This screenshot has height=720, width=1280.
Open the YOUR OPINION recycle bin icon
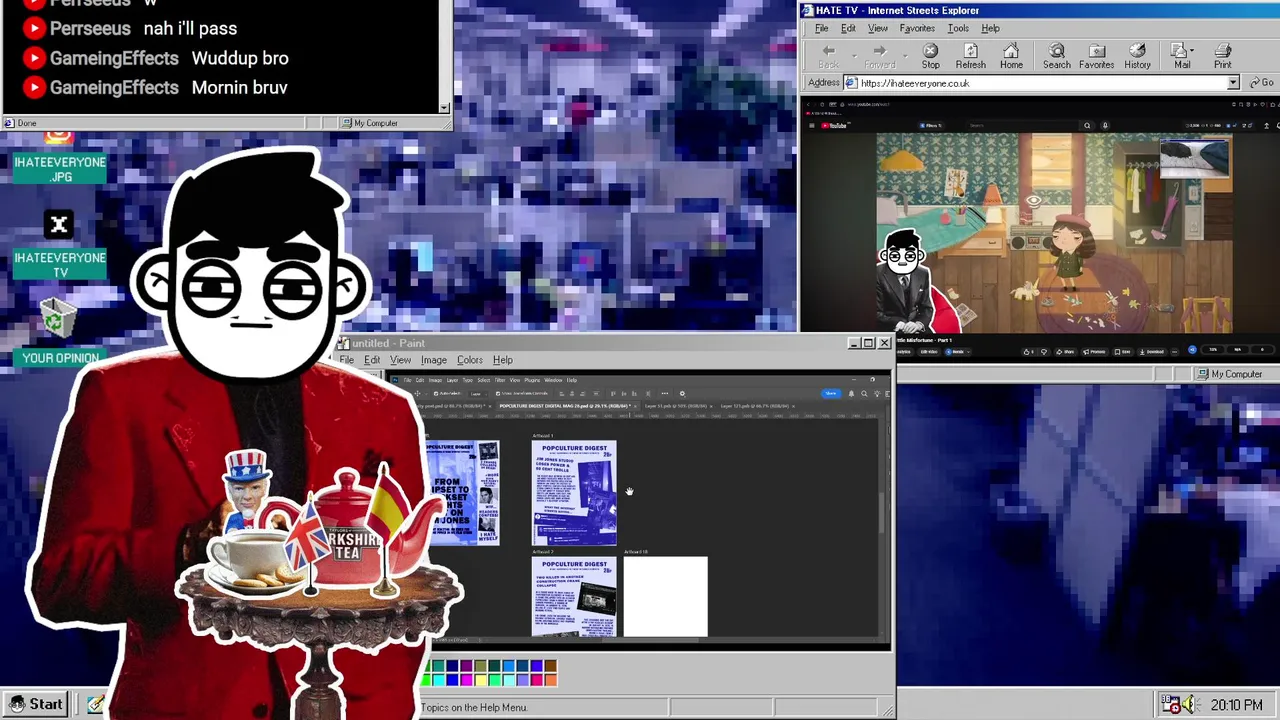[60, 332]
